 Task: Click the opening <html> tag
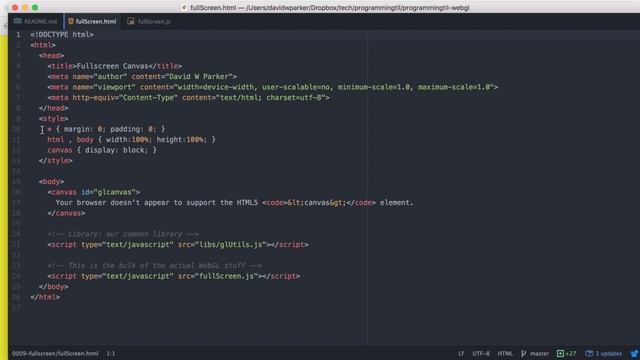[x=43, y=45]
